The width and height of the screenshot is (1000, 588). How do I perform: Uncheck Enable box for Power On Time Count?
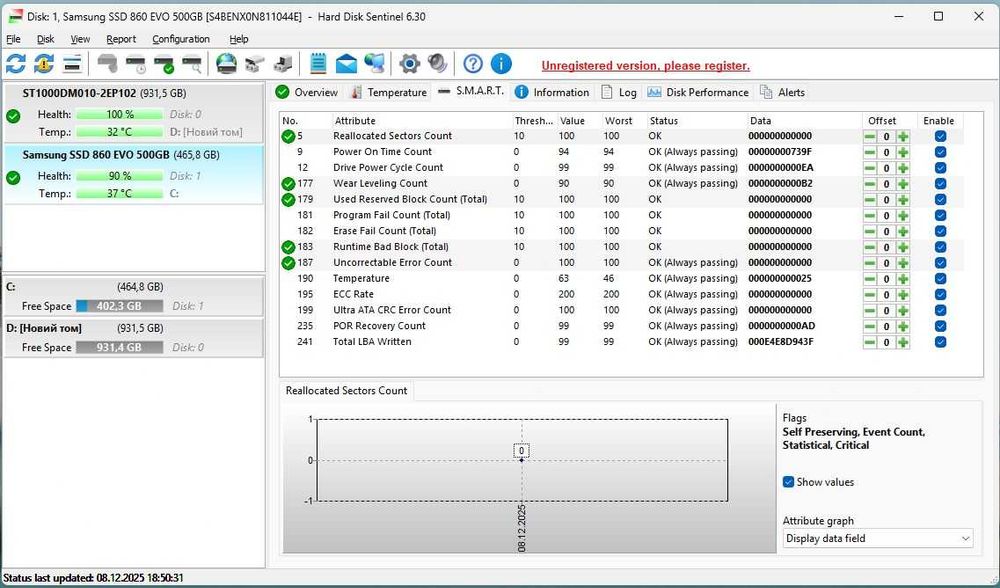940,152
